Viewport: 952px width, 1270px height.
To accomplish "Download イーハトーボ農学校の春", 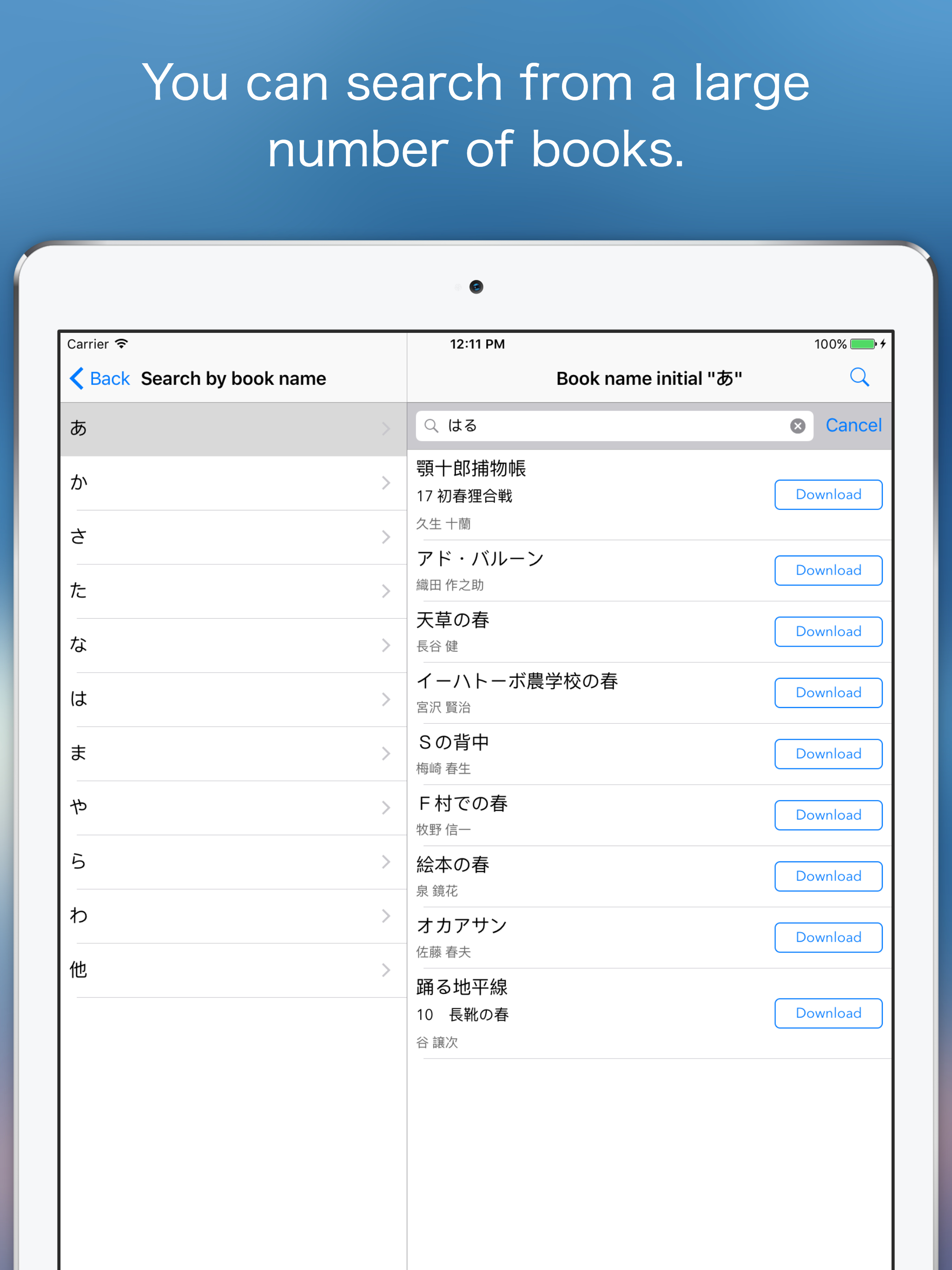I will (x=828, y=693).
